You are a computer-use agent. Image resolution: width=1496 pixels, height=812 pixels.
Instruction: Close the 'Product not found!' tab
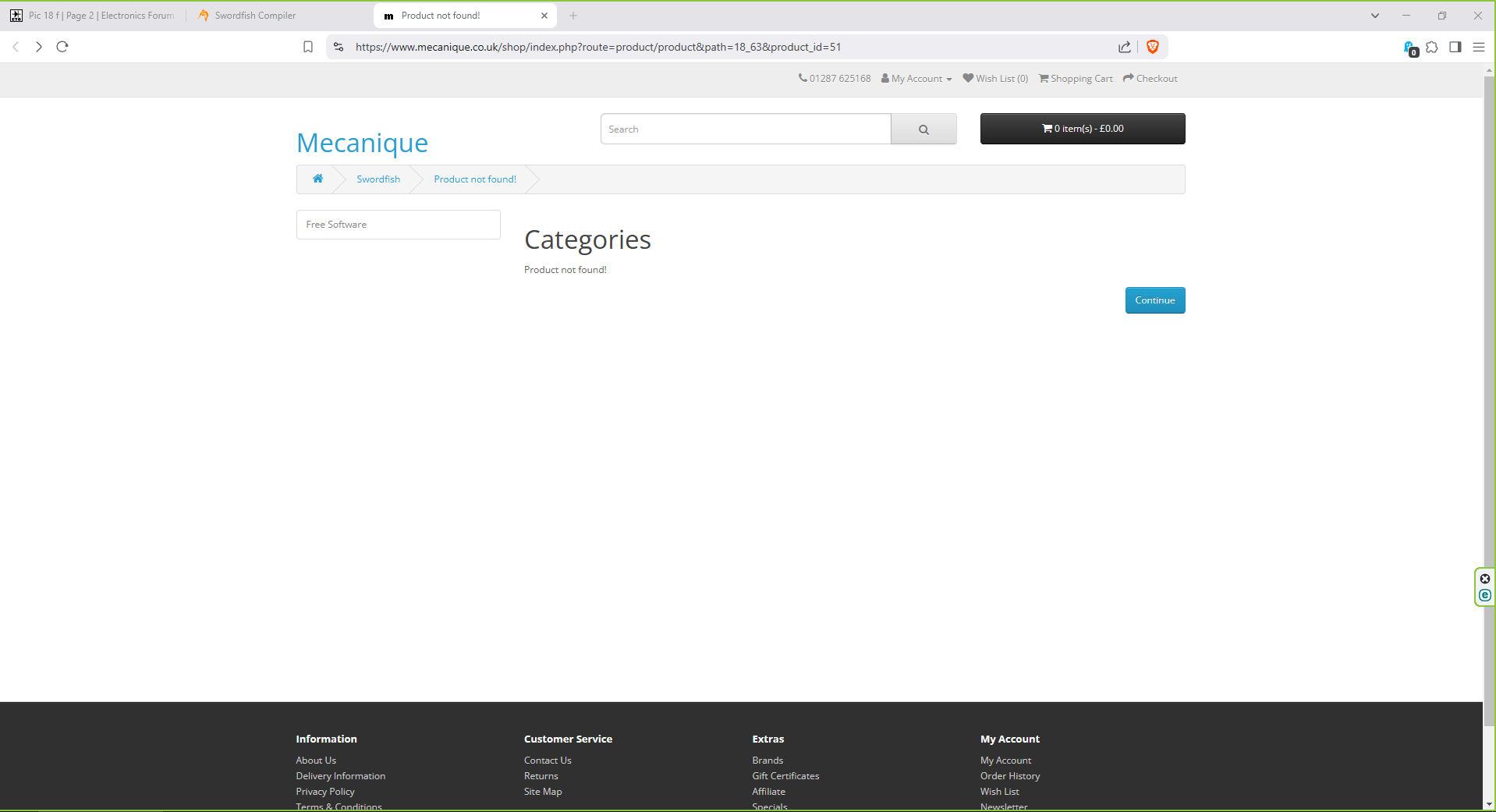tap(544, 16)
